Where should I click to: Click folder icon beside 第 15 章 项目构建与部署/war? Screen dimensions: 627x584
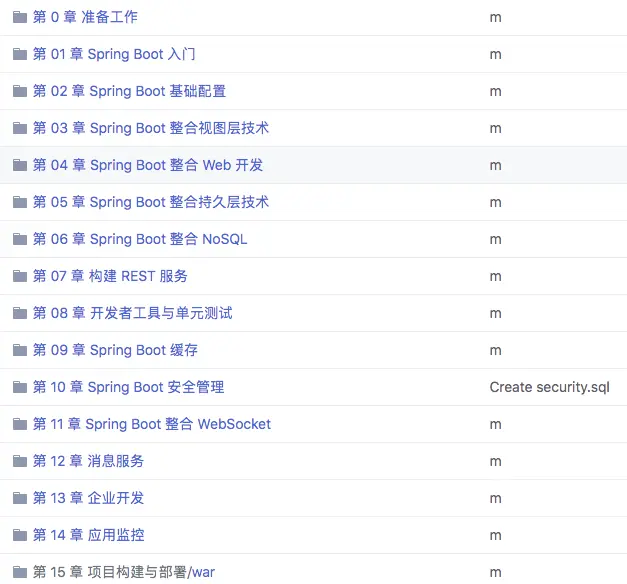pos(20,572)
